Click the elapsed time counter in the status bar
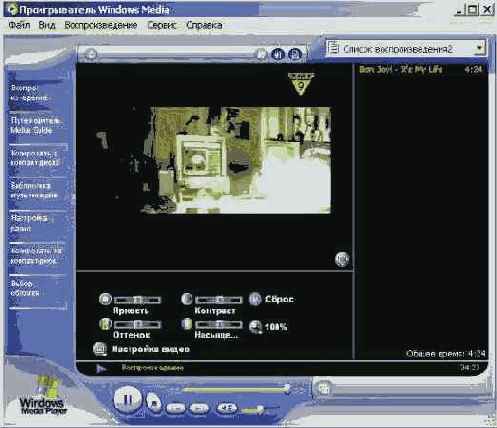The image size is (497, 428). [x=470, y=367]
